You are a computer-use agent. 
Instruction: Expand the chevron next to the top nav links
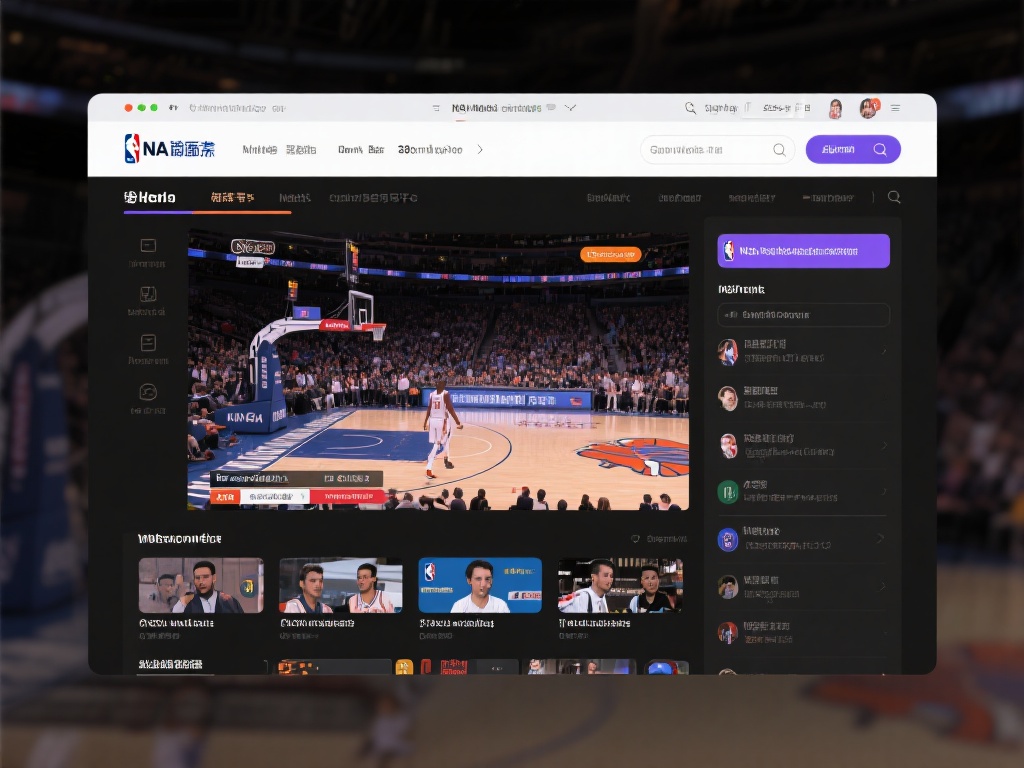[x=479, y=150]
